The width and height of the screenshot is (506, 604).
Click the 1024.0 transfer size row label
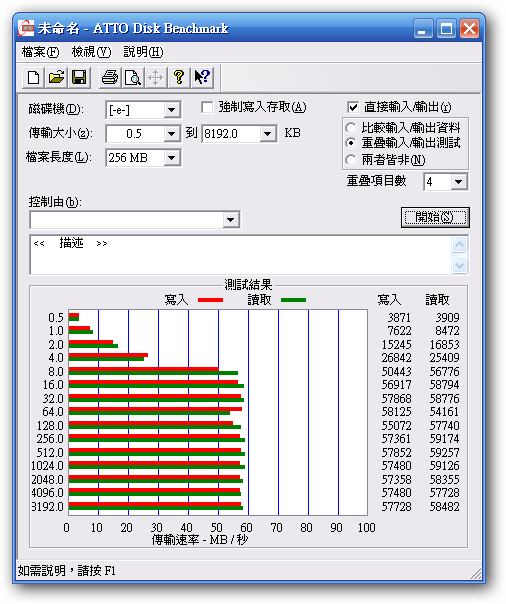point(47,466)
